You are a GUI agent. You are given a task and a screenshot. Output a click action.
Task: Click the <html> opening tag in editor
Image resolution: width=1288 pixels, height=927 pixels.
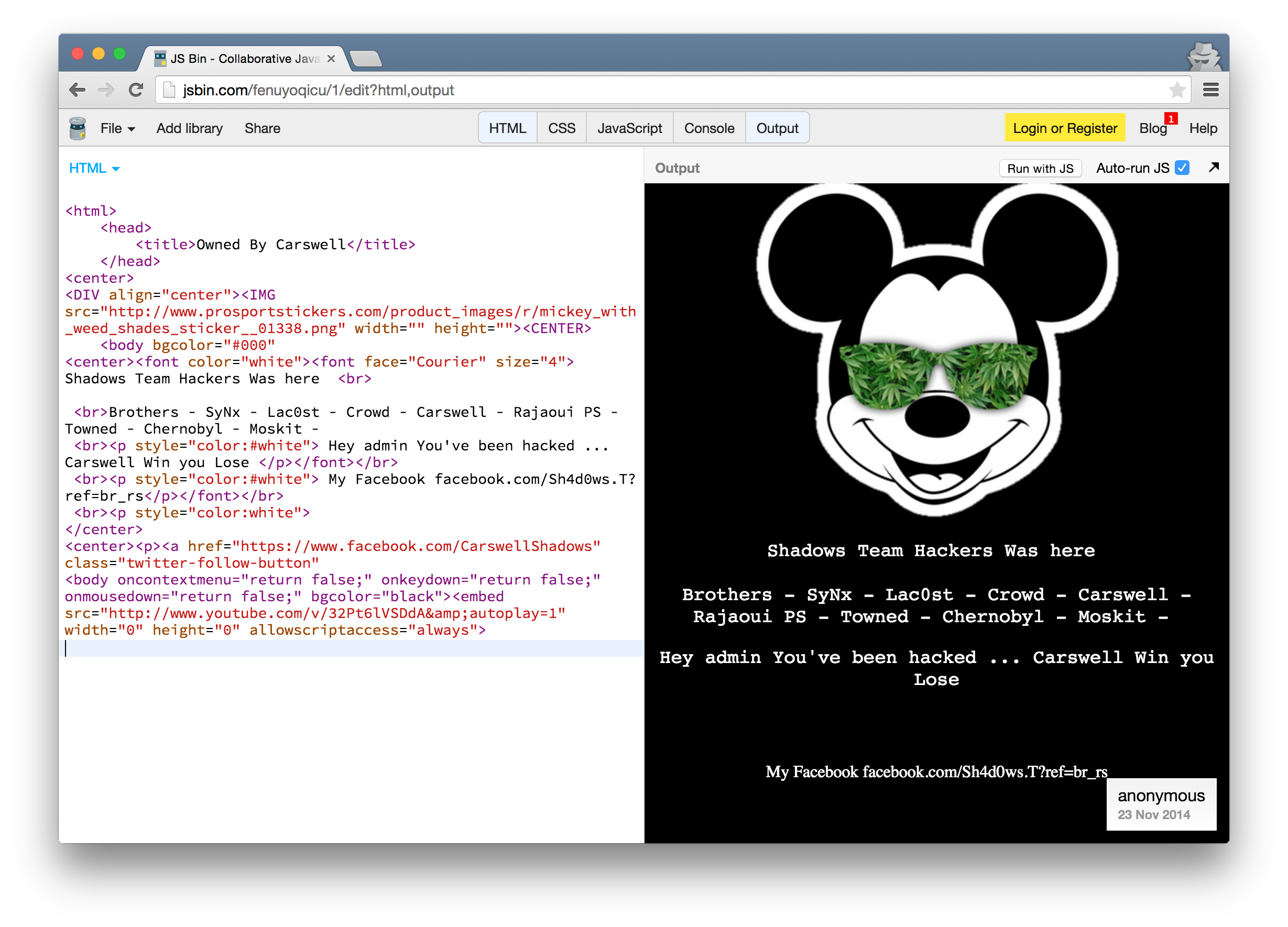point(91,211)
